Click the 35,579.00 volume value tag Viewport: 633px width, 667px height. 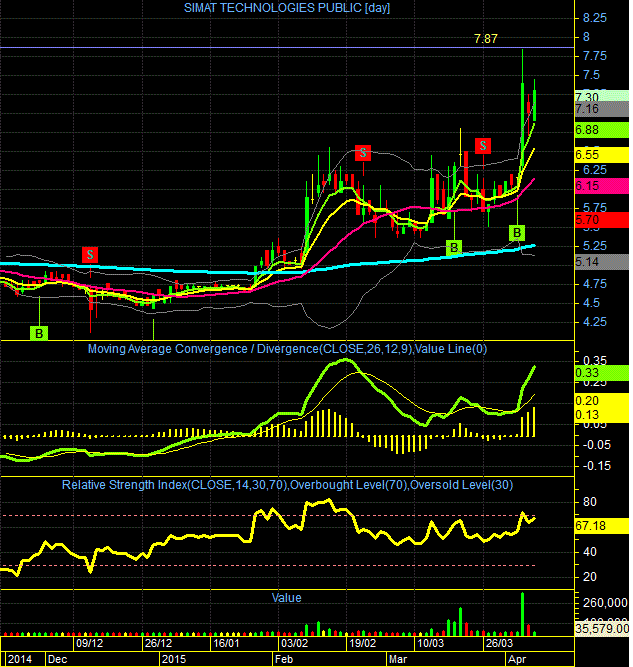(x=602, y=628)
